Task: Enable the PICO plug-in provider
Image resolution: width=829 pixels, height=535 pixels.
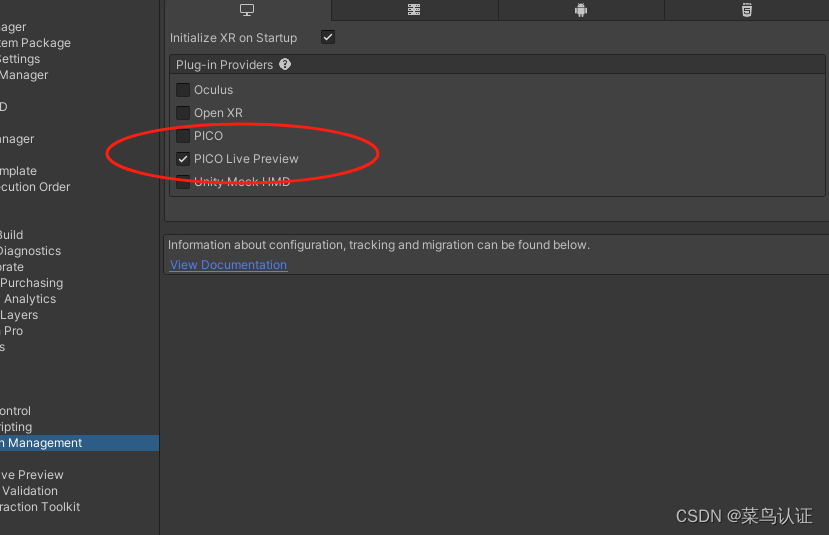Action: pos(183,136)
